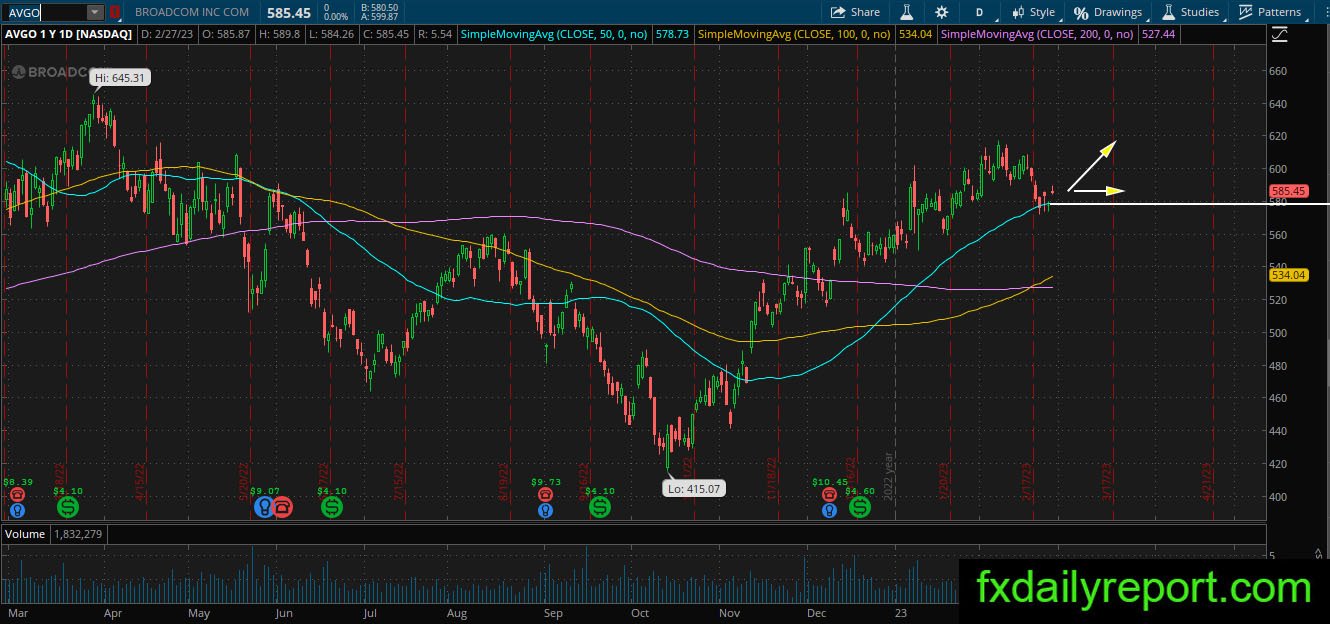This screenshot has width=1330, height=624.
Task: Click the chart mode icon above the price axis
Action: click(1279, 34)
